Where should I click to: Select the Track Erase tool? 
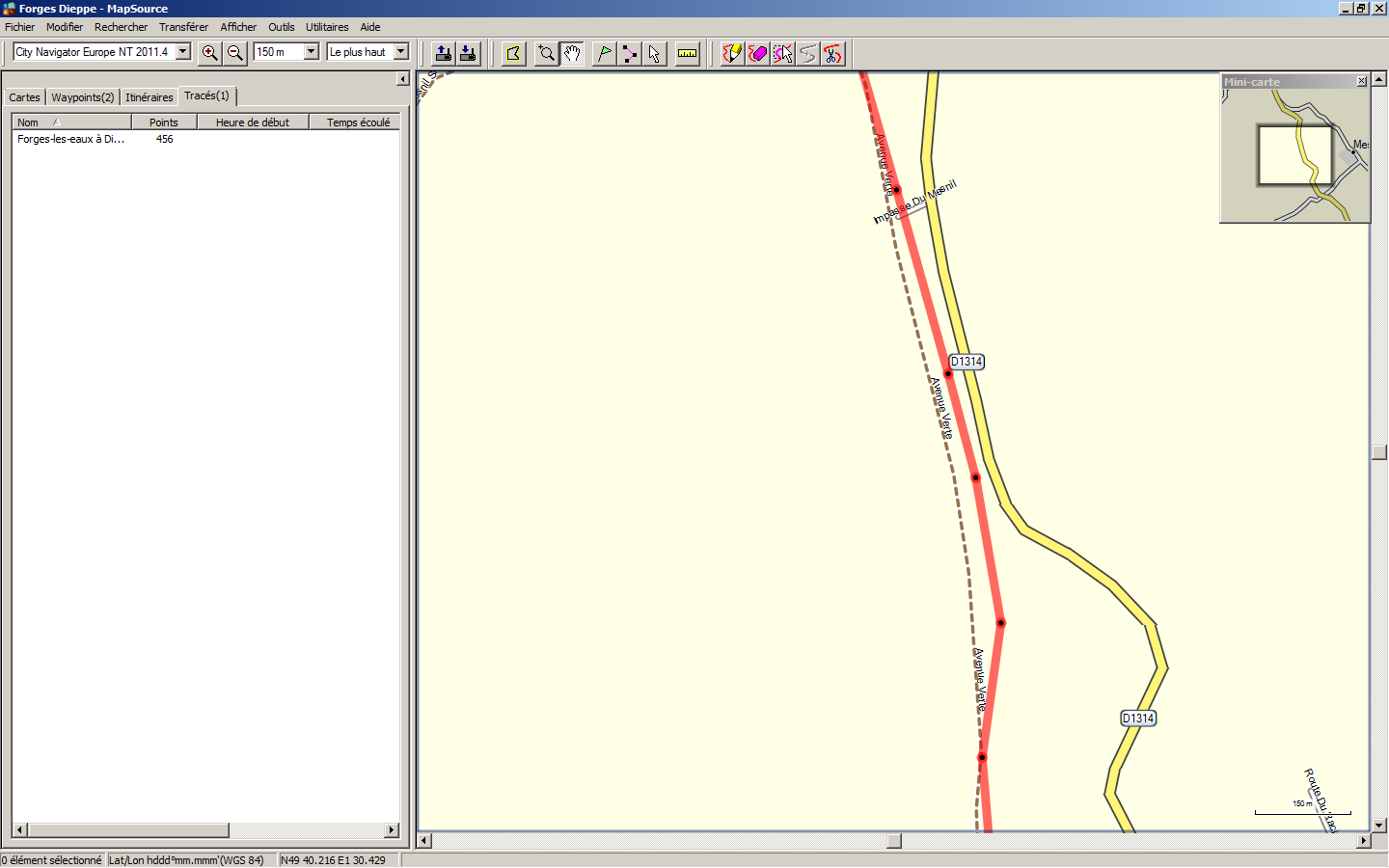tap(757, 53)
